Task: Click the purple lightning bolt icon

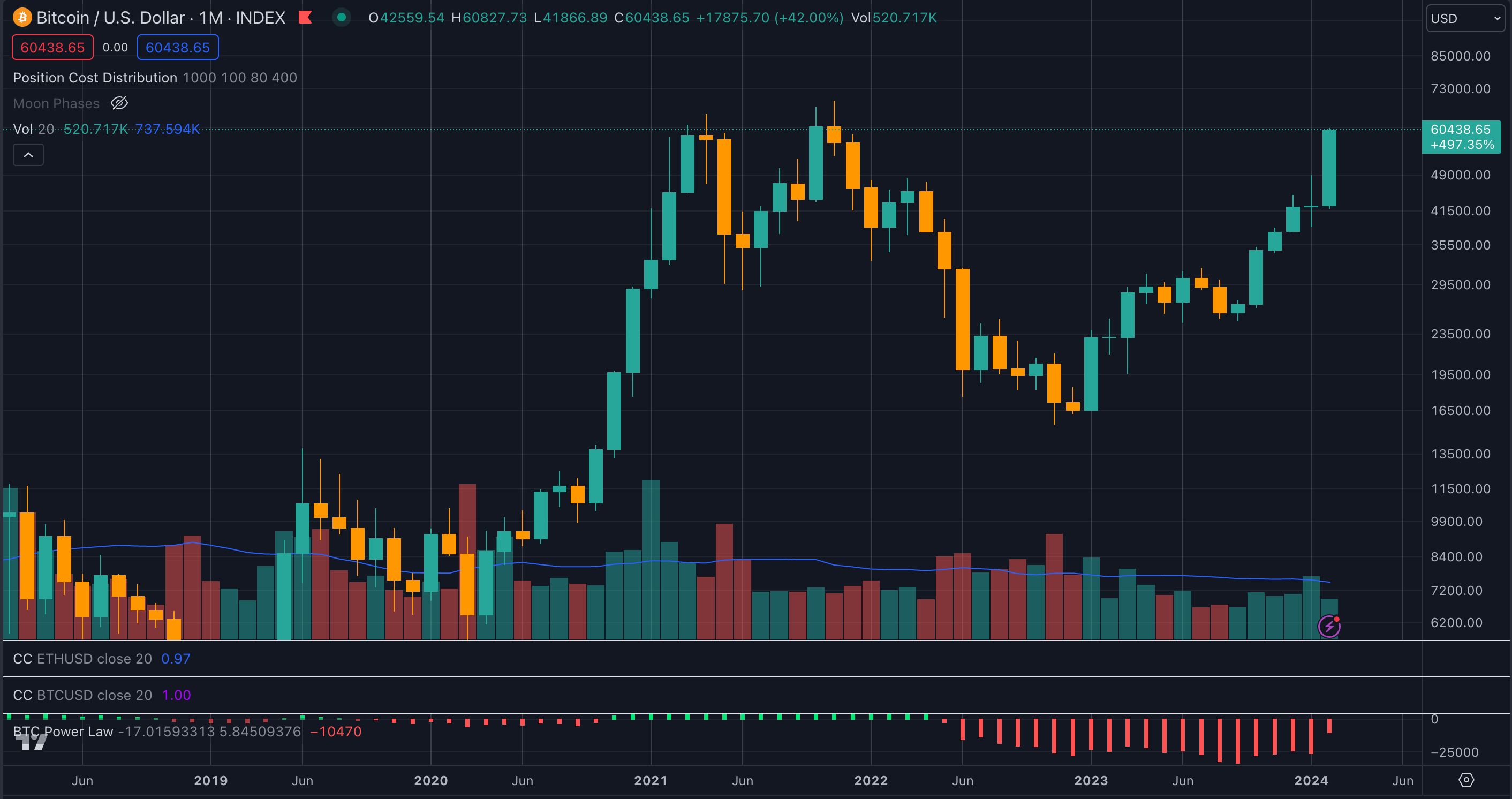Action: (x=1329, y=627)
